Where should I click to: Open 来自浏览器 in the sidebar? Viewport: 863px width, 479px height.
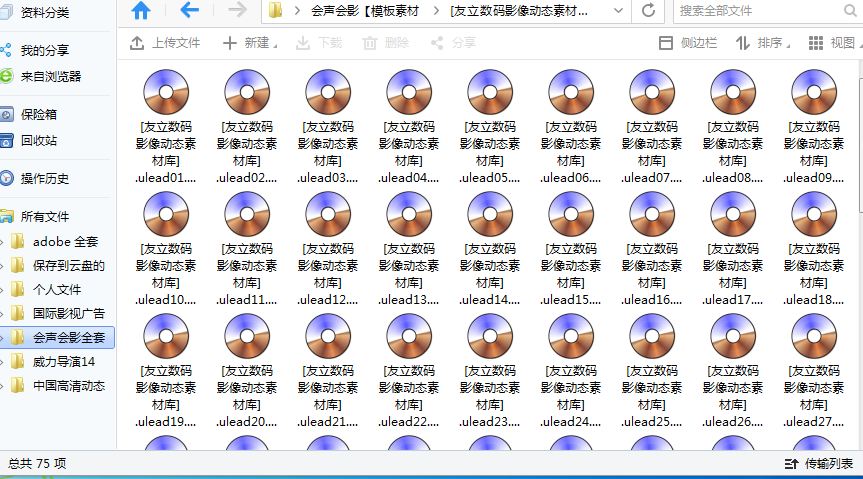tap(50, 77)
